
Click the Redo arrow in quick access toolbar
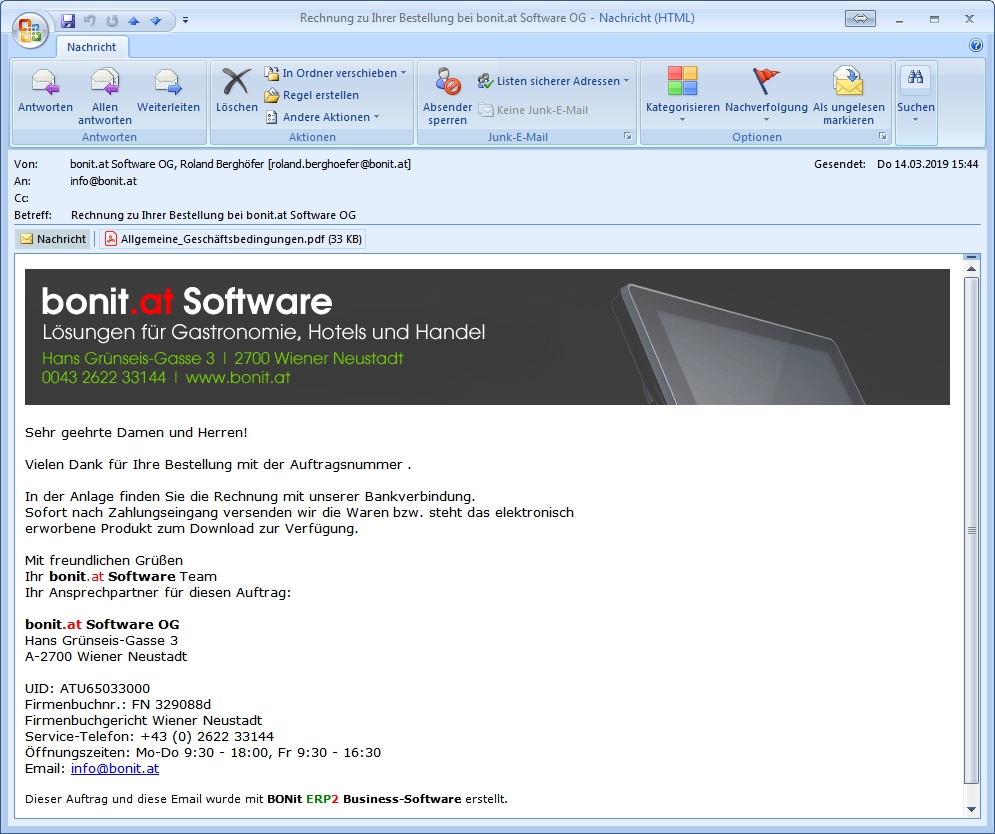point(112,21)
